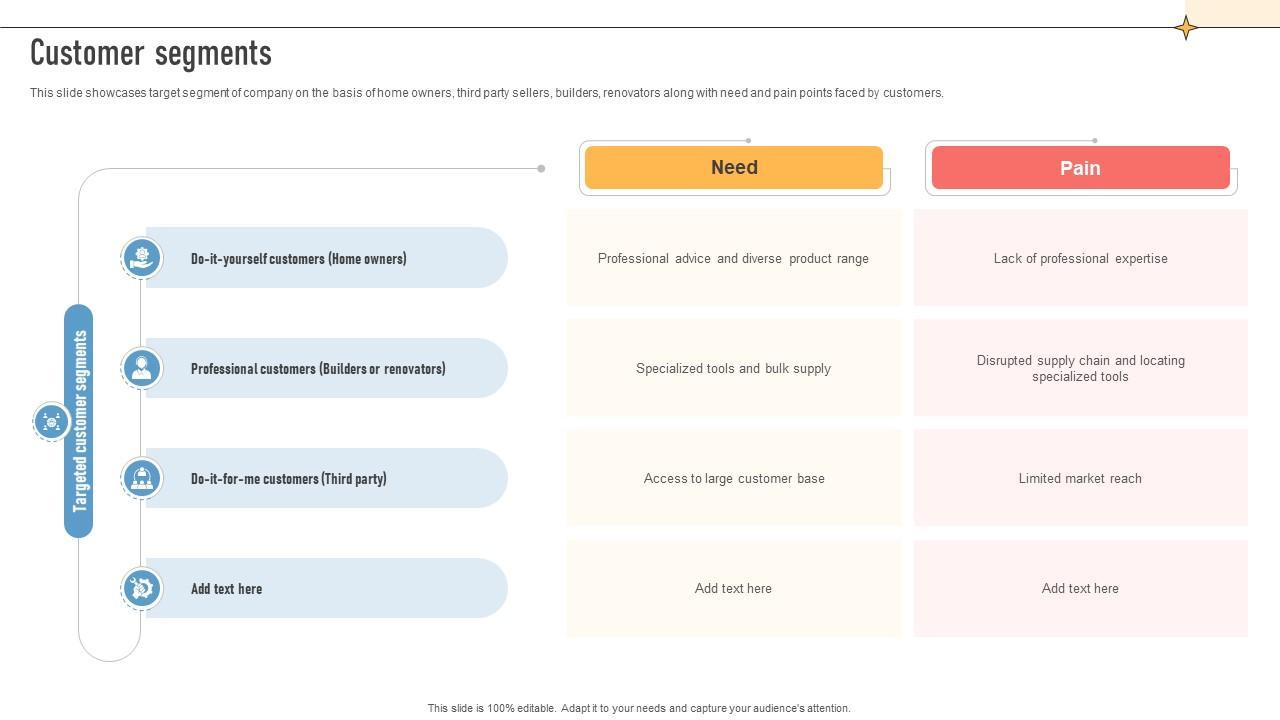The width and height of the screenshot is (1280, 720).
Task: Click the Access to large customer base cell
Action: (x=733, y=478)
